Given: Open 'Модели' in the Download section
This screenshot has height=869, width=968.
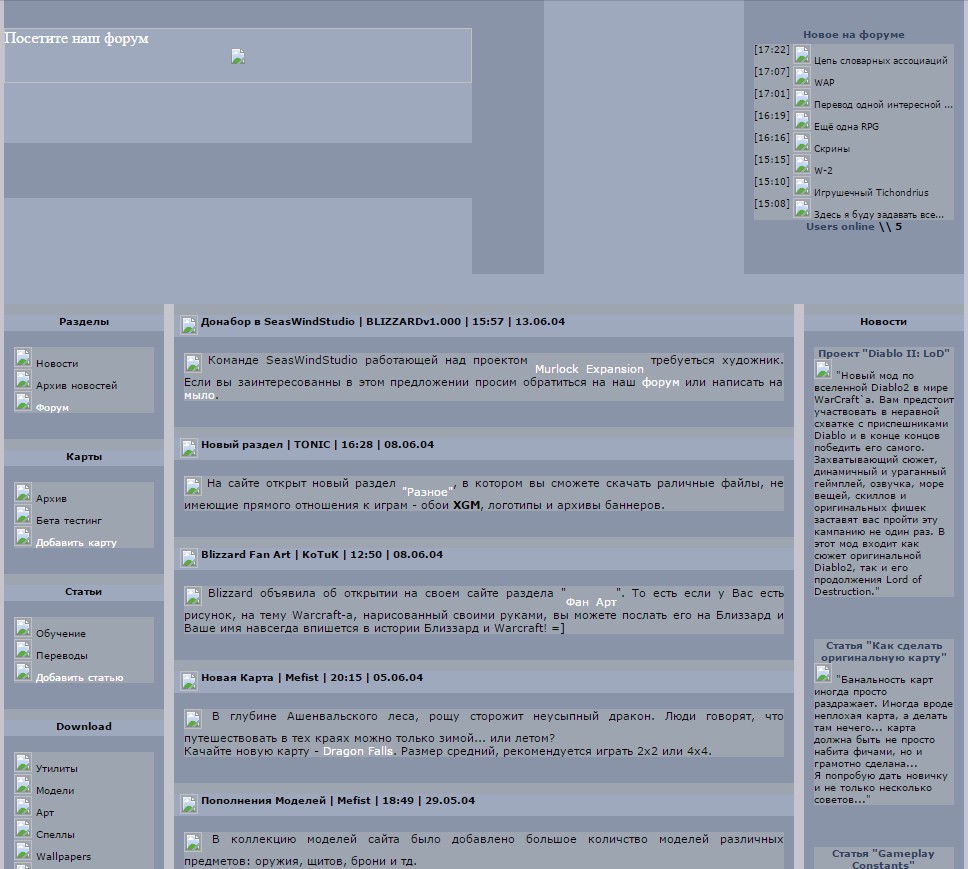Looking at the screenshot, I should (x=55, y=791).
